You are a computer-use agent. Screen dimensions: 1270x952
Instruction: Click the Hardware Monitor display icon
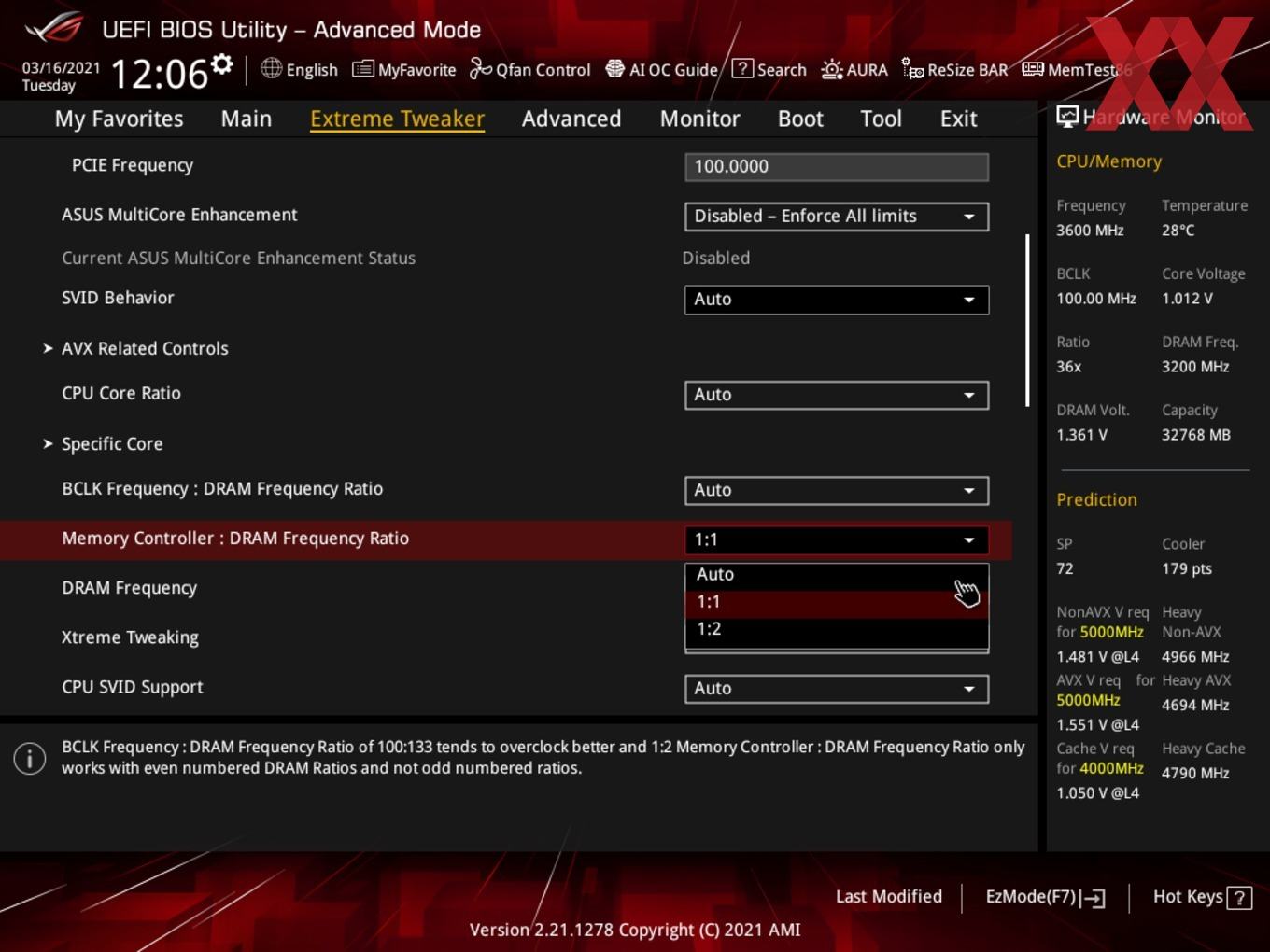1066,117
